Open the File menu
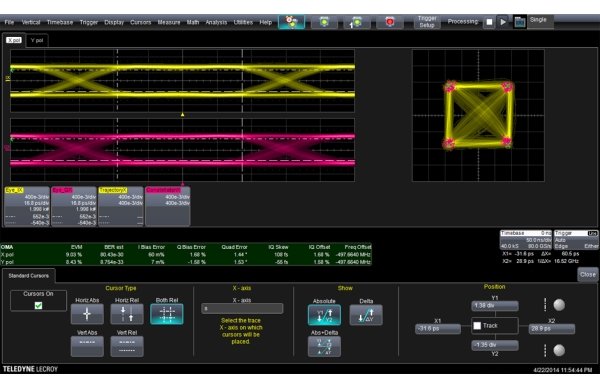600x390 pixels. coord(9,22)
